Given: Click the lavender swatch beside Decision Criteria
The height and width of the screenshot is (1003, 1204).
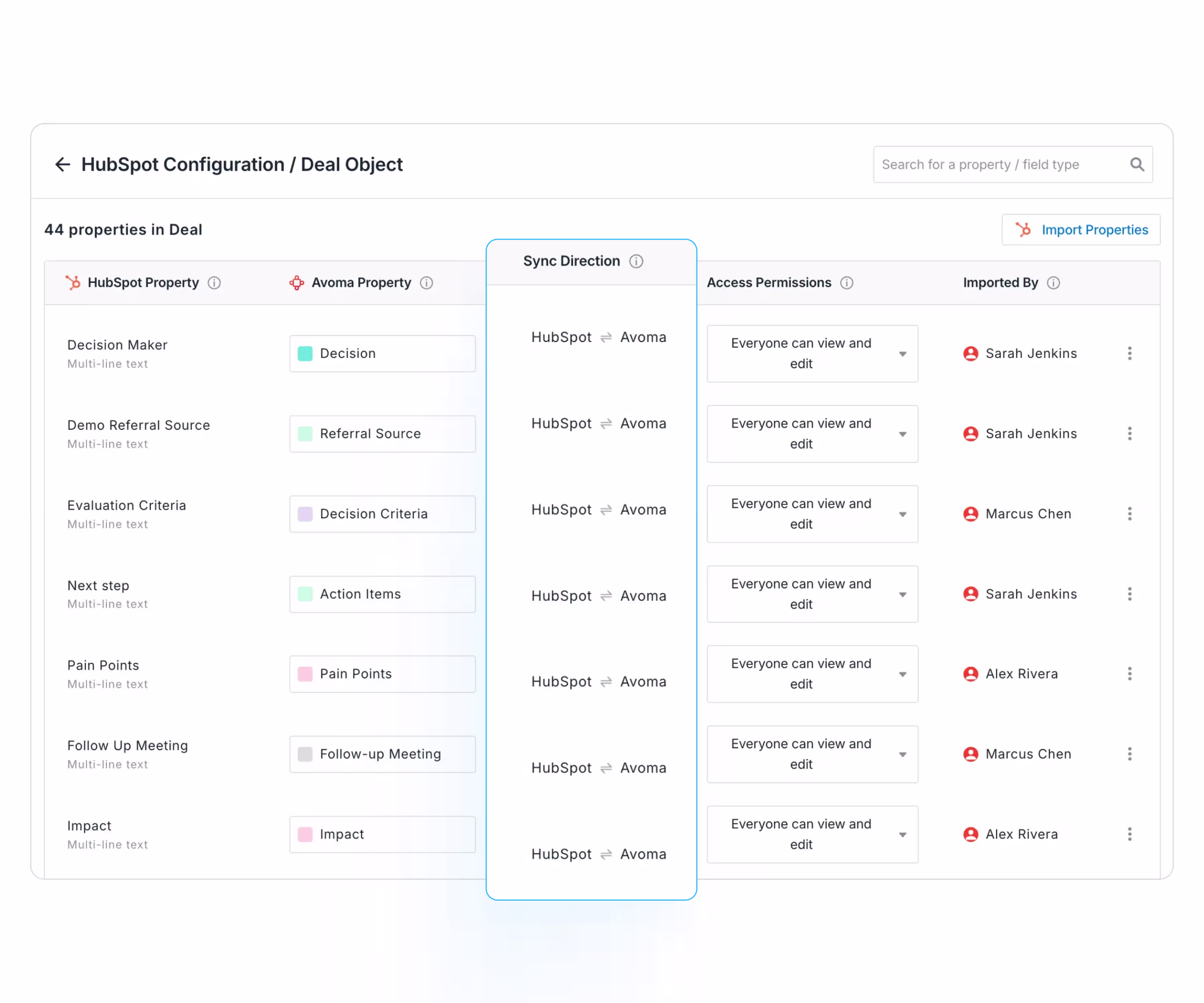Looking at the screenshot, I should point(305,514).
